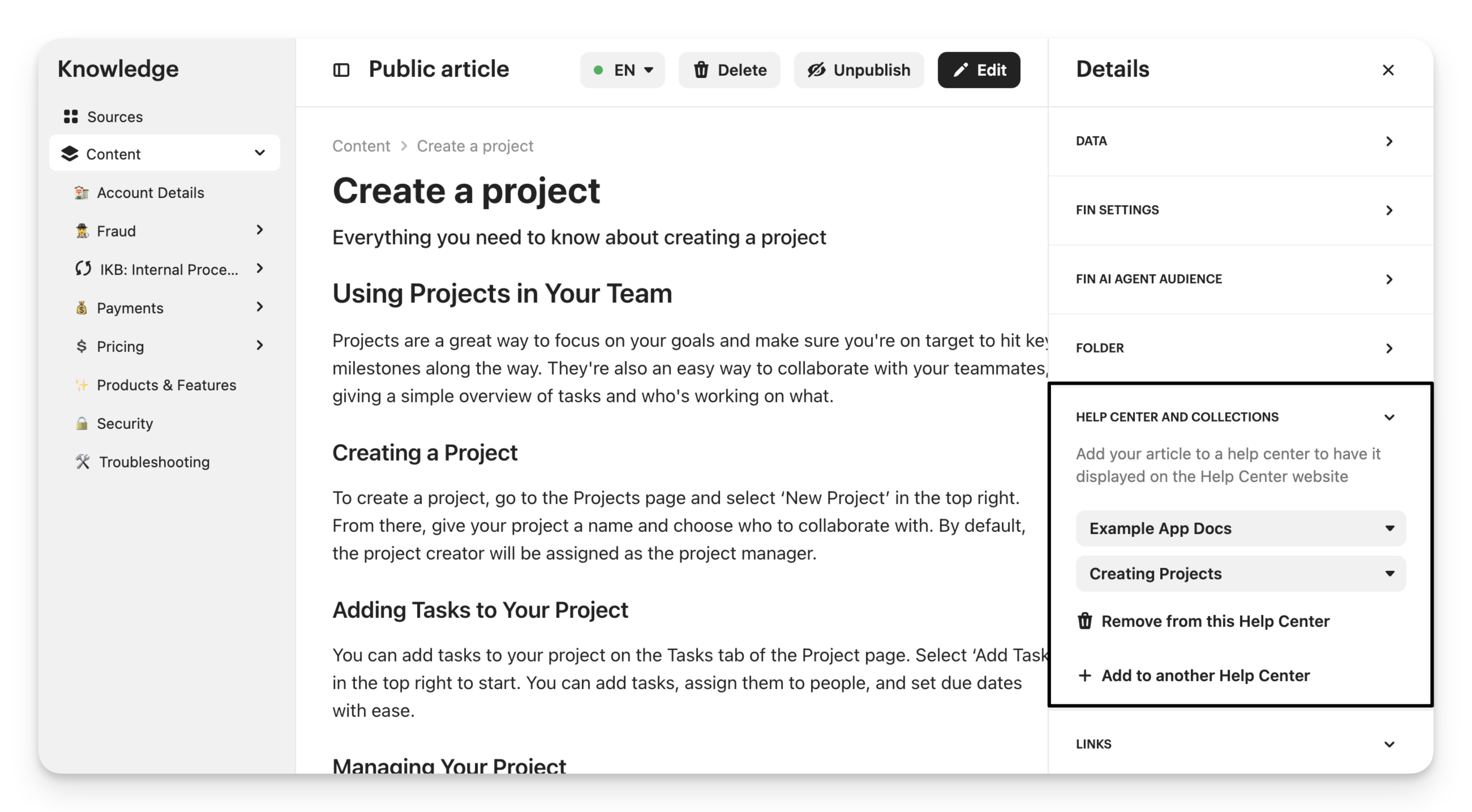Click the Content layers icon
Screen dimensions: 1472x812
pyautogui.click(x=70, y=154)
